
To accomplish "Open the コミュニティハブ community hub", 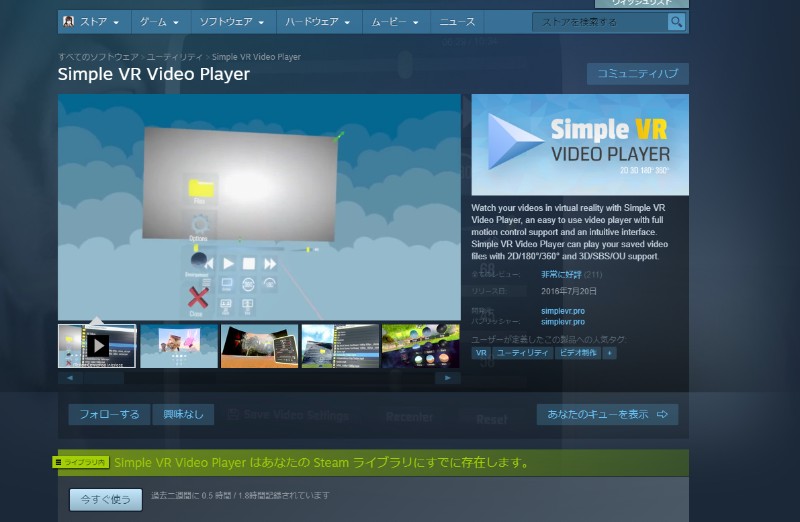I will [638, 73].
